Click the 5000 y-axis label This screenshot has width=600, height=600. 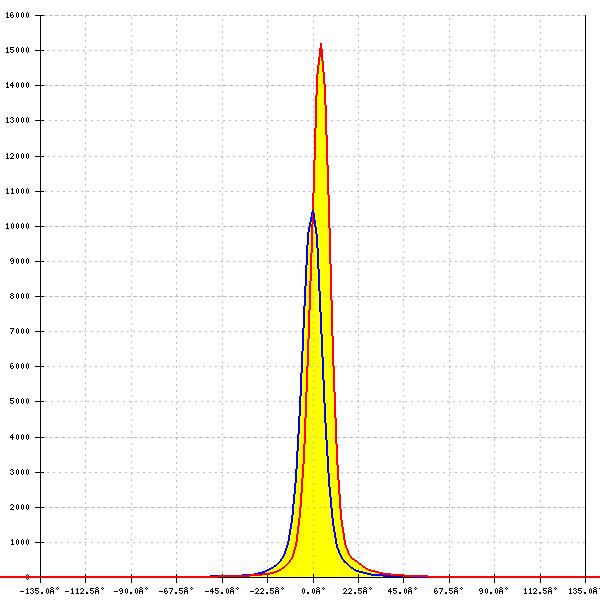[x=20, y=401]
